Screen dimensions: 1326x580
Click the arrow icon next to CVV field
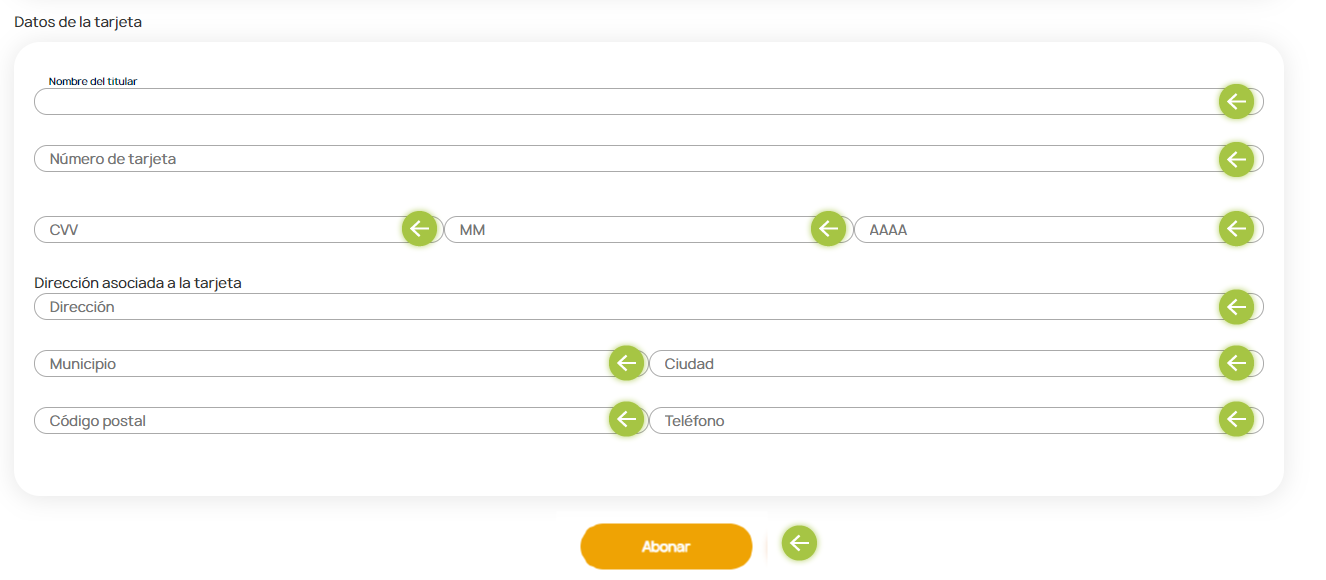click(420, 229)
